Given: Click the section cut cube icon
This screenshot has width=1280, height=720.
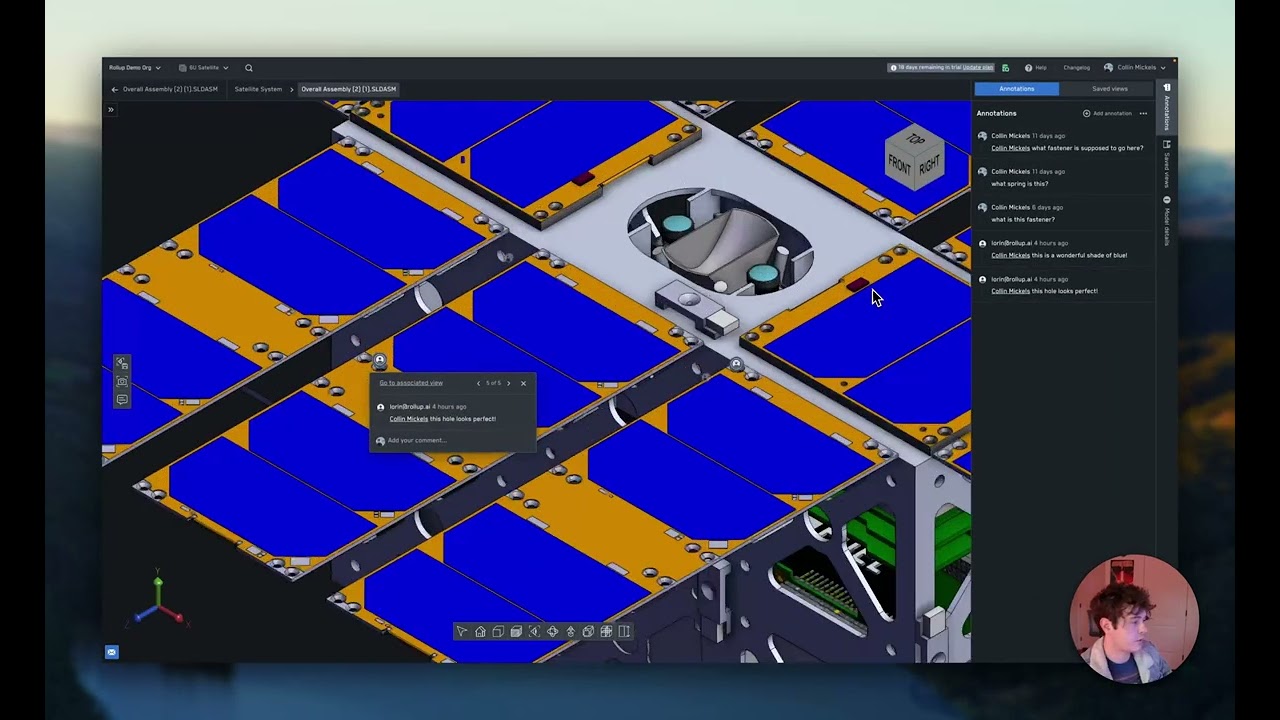Looking at the screenshot, I should (588, 631).
